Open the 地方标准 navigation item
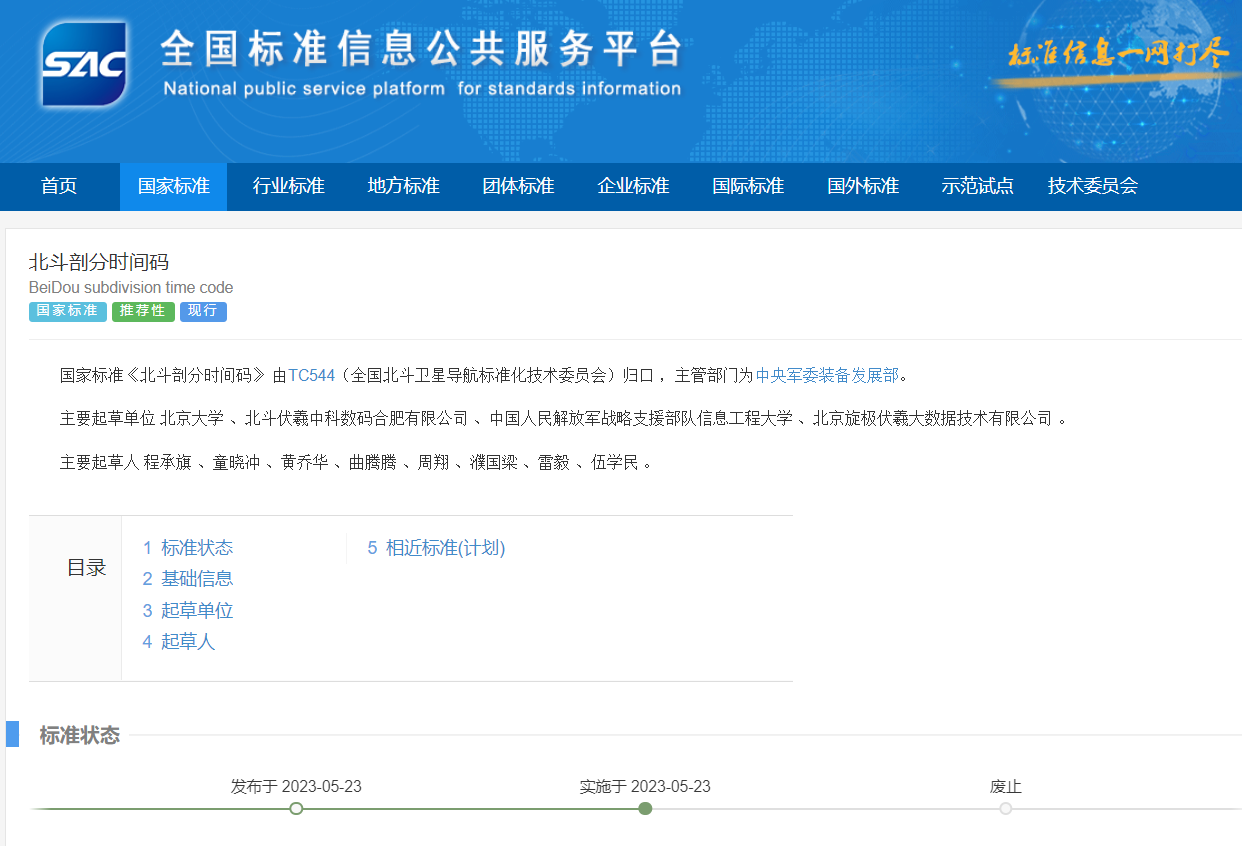The height and width of the screenshot is (846, 1242). [x=403, y=186]
